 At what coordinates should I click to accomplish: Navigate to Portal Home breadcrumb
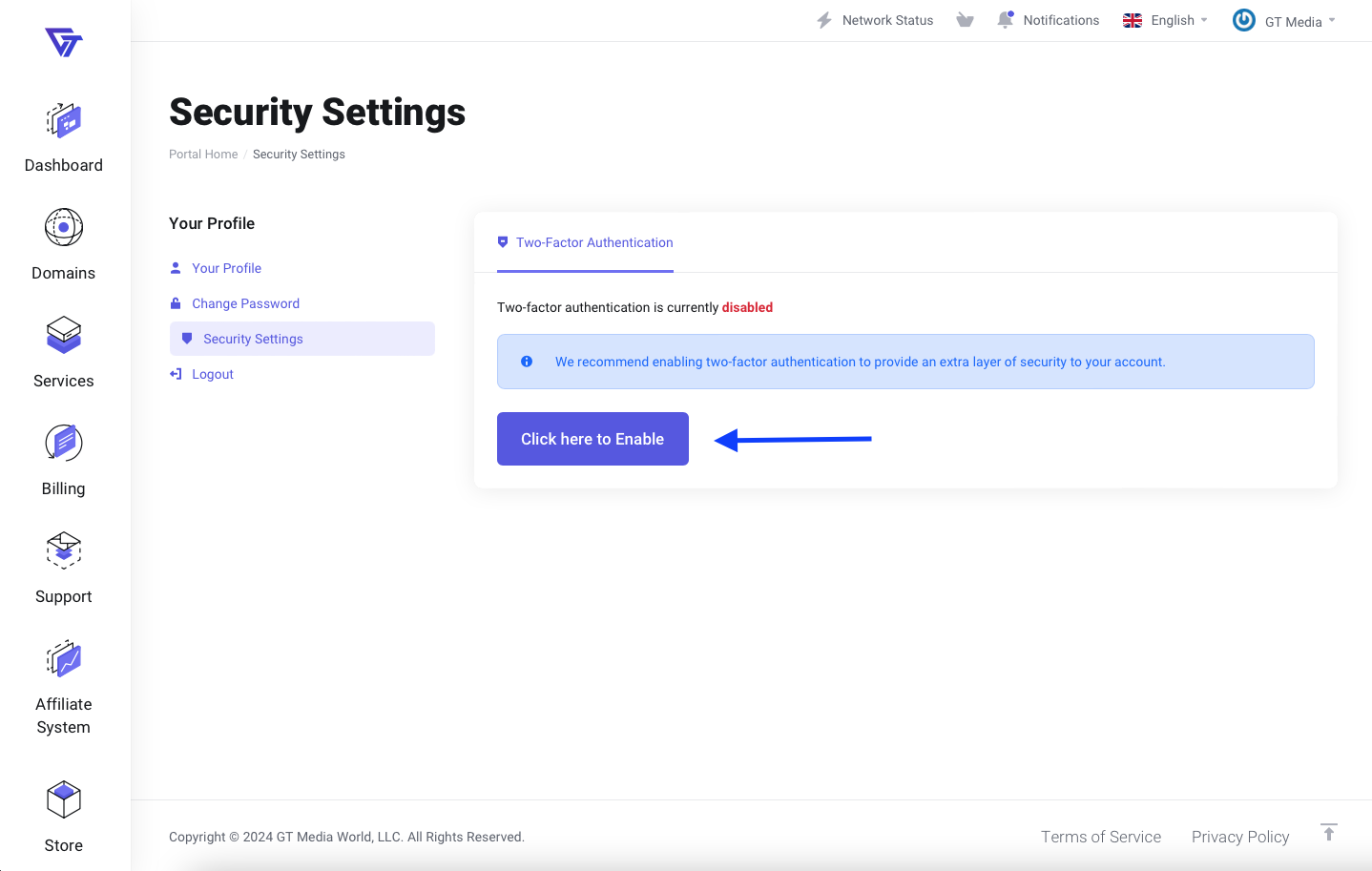[x=203, y=155]
